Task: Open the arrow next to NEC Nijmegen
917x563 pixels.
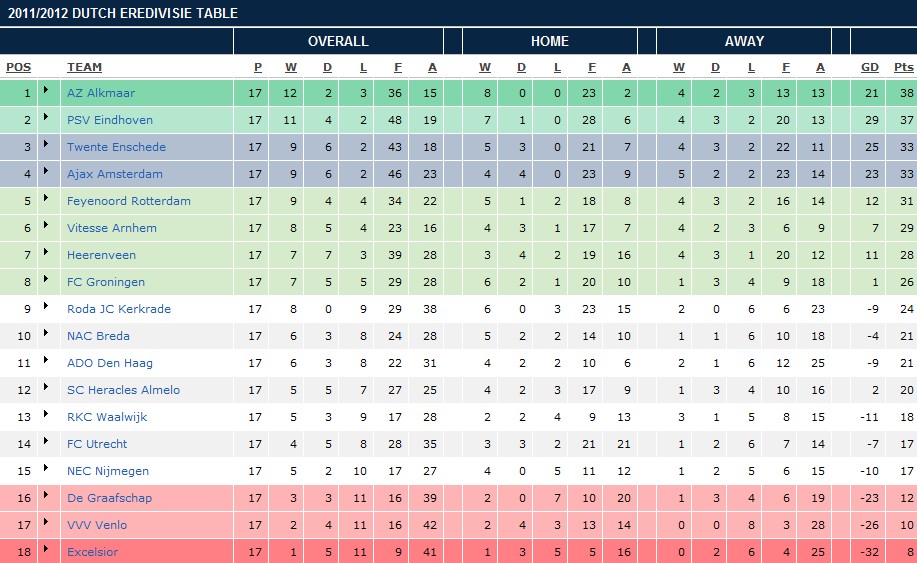Action: tap(44, 471)
